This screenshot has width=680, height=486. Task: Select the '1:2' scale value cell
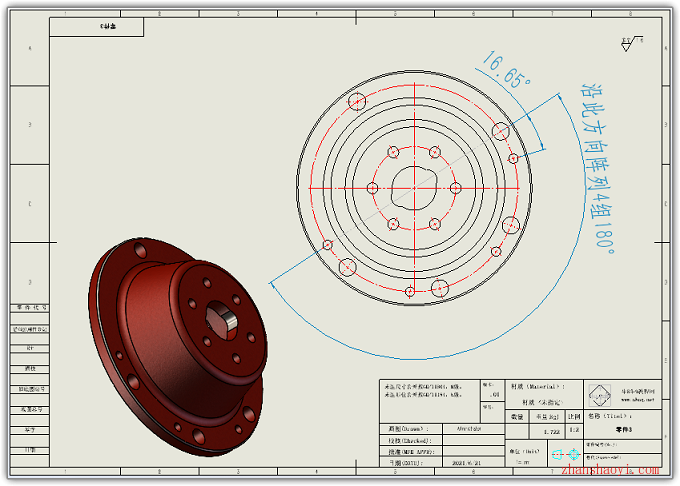pyautogui.click(x=574, y=431)
